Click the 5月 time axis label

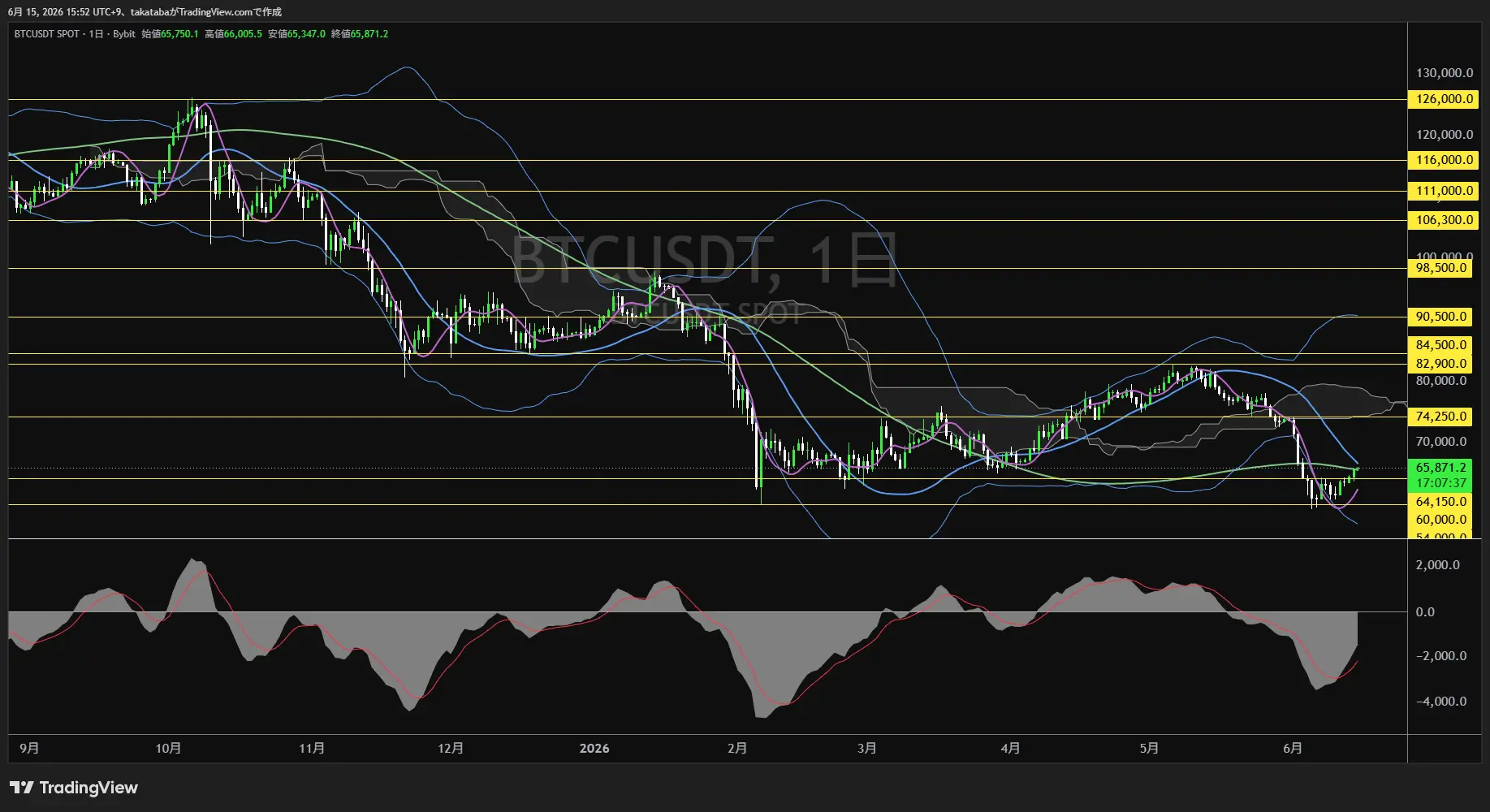(x=1149, y=749)
